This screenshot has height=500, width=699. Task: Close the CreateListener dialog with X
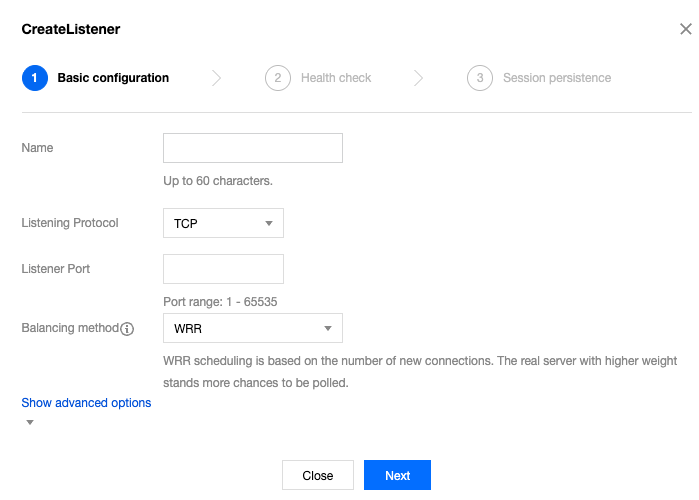(x=685, y=29)
